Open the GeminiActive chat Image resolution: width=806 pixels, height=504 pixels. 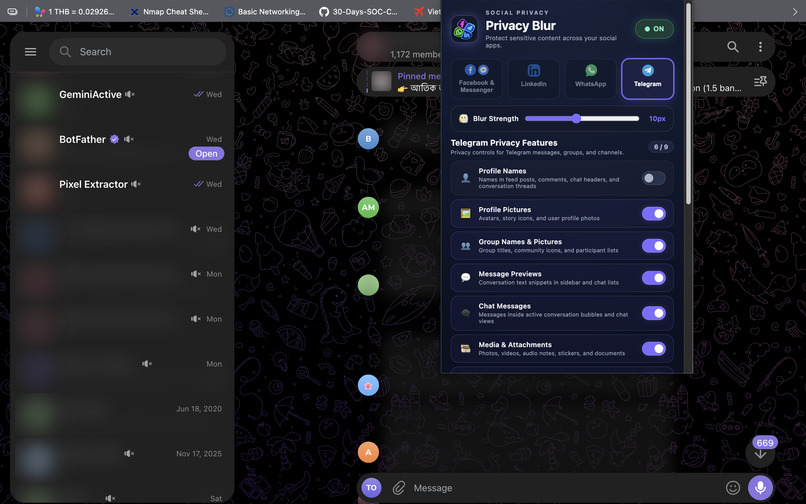(x=122, y=100)
